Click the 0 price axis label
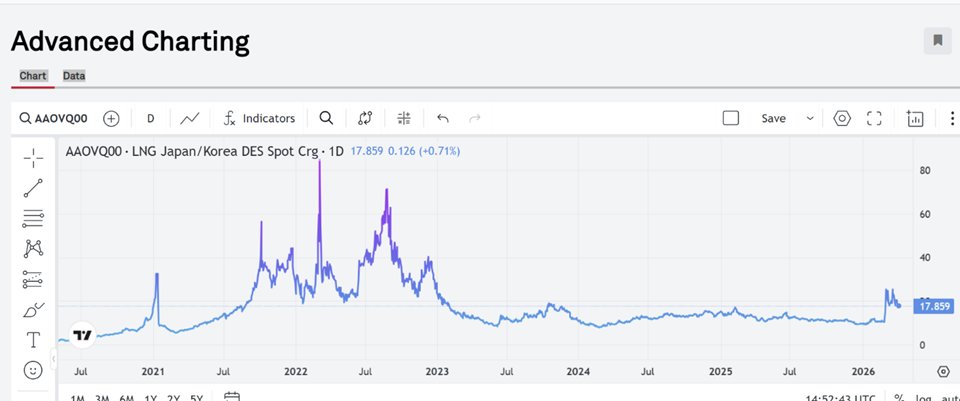The image size is (960, 401). coord(923,345)
